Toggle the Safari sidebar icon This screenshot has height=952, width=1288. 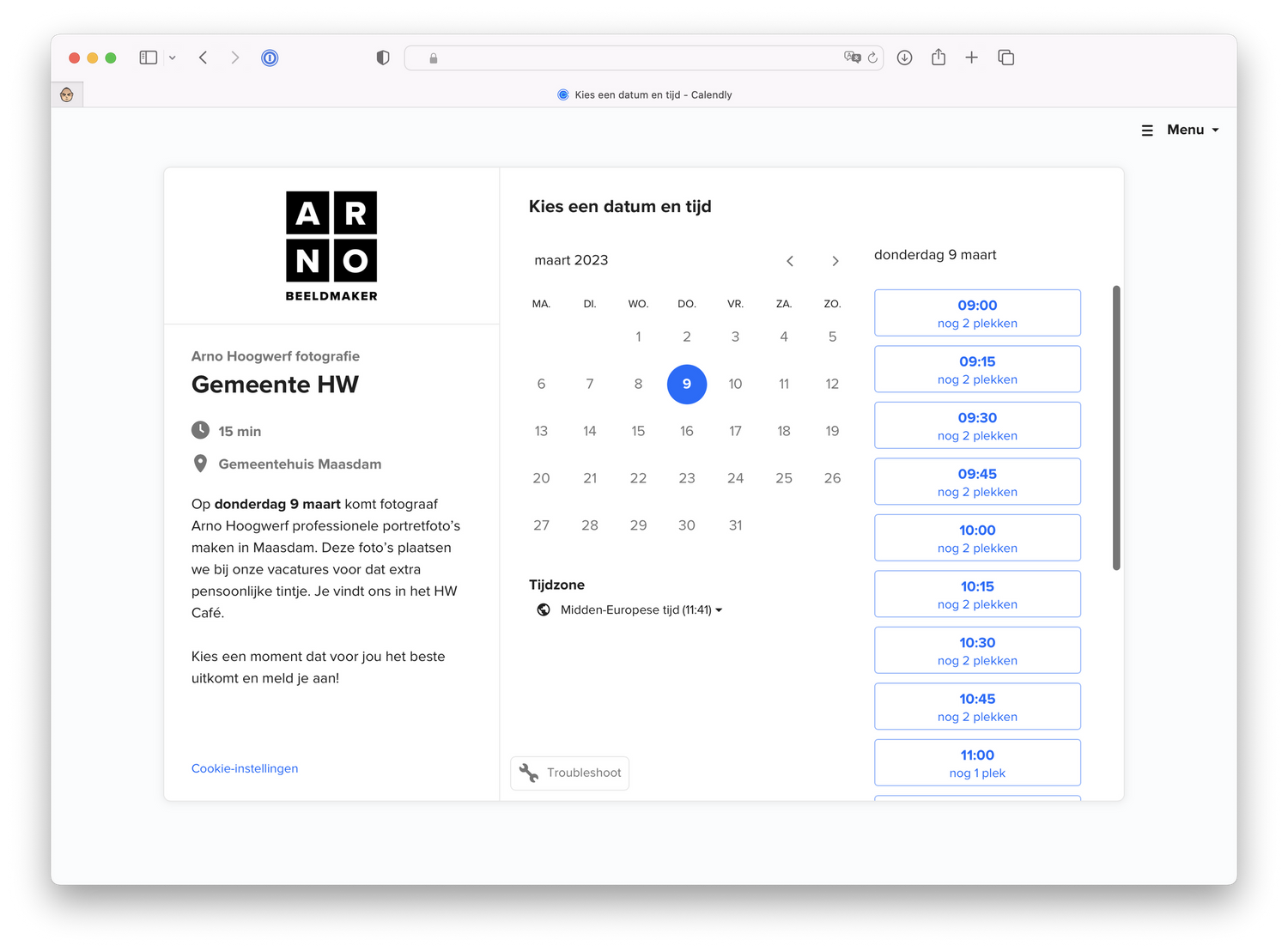(x=149, y=58)
